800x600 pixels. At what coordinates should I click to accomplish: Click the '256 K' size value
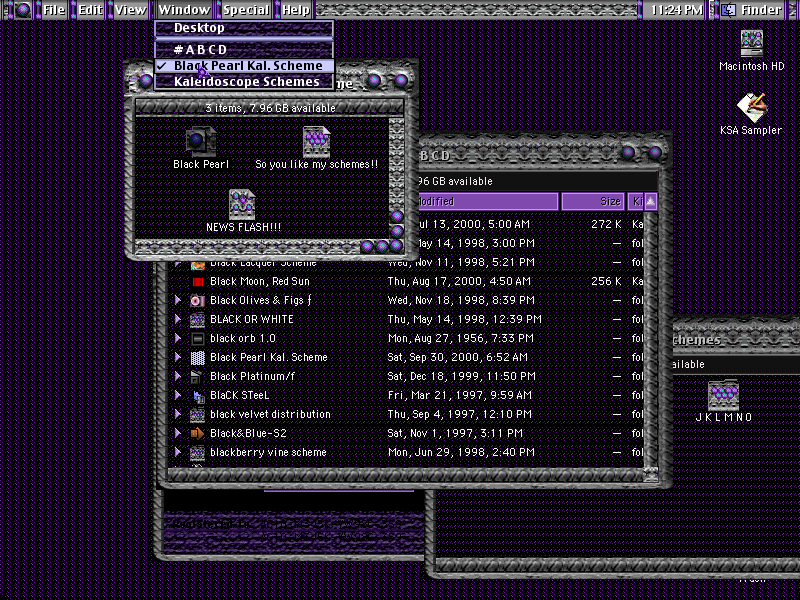click(606, 282)
